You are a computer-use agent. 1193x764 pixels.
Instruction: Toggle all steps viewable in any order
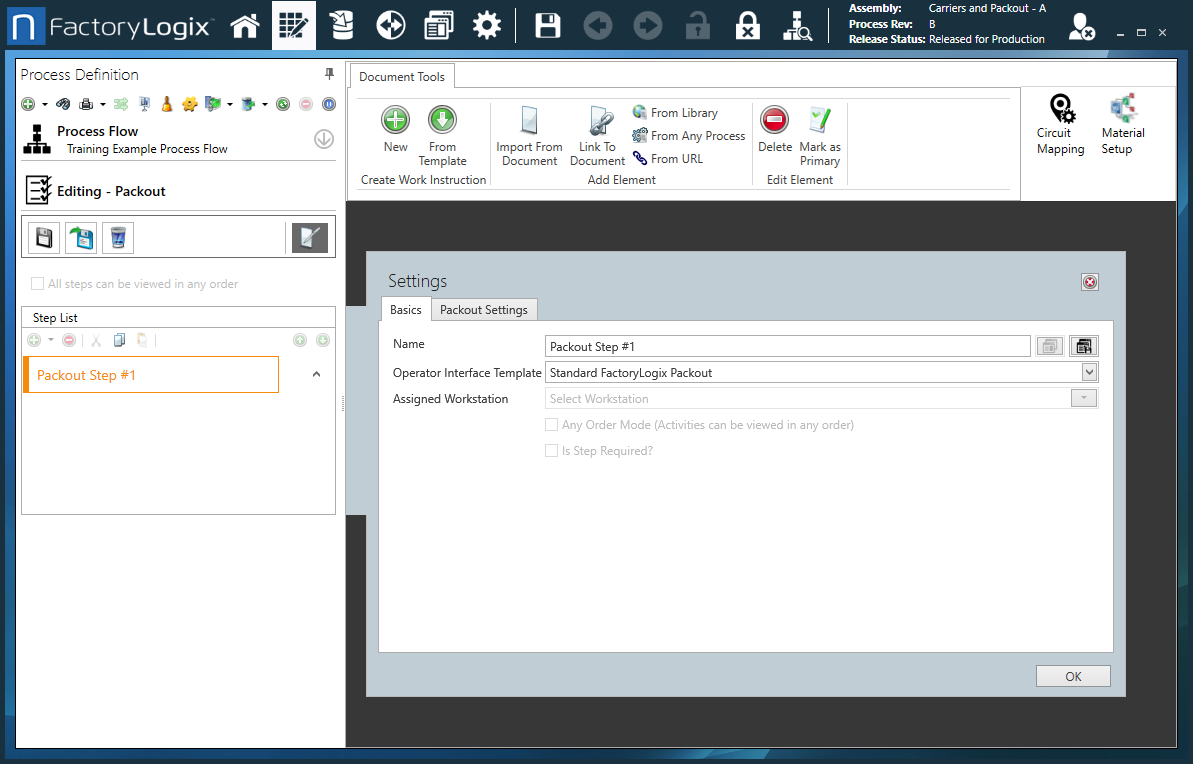(x=37, y=283)
